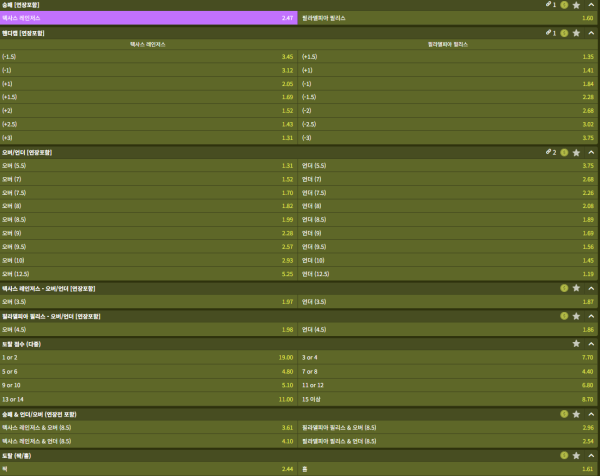Click coin icon in total odd/even (짝/홀) header
This screenshot has width=600, height=476.
pyautogui.click(x=564, y=455)
